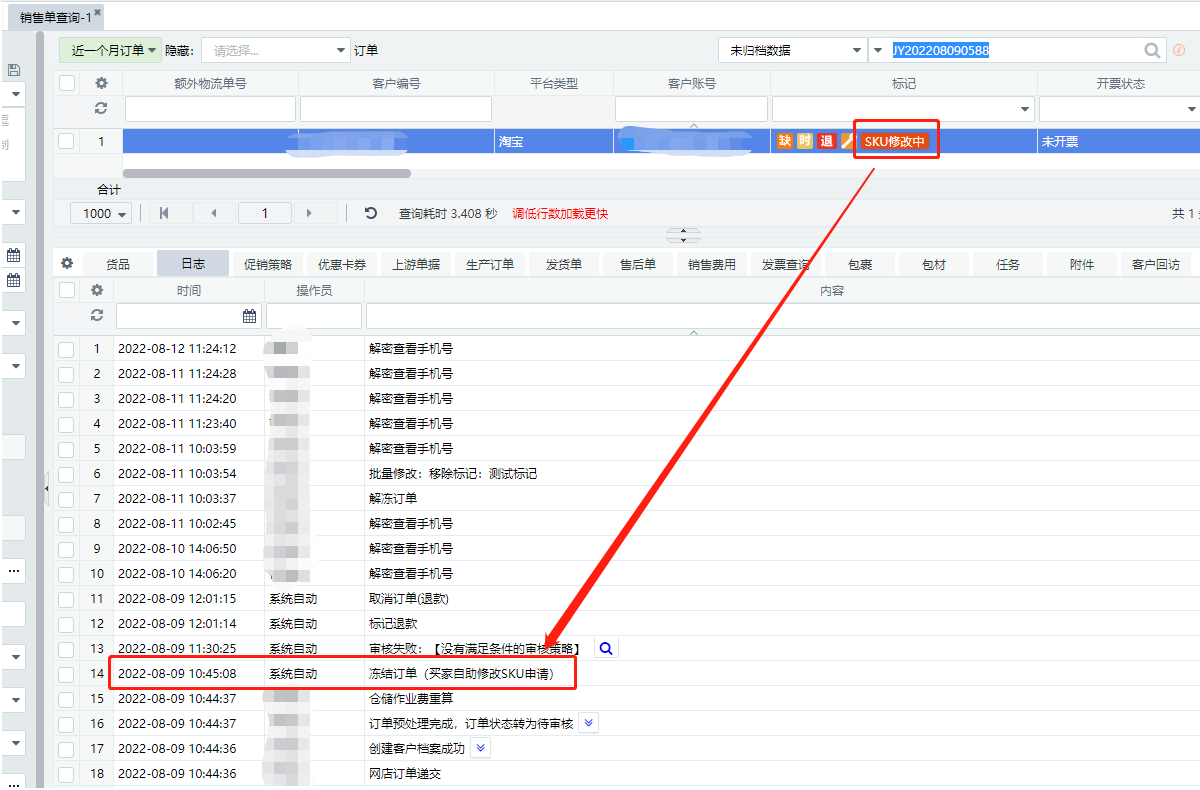Click the magnifier icon beside 审核失败 log entry
The height and width of the screenshot is (790, 1200).
[x=606, y=649]
